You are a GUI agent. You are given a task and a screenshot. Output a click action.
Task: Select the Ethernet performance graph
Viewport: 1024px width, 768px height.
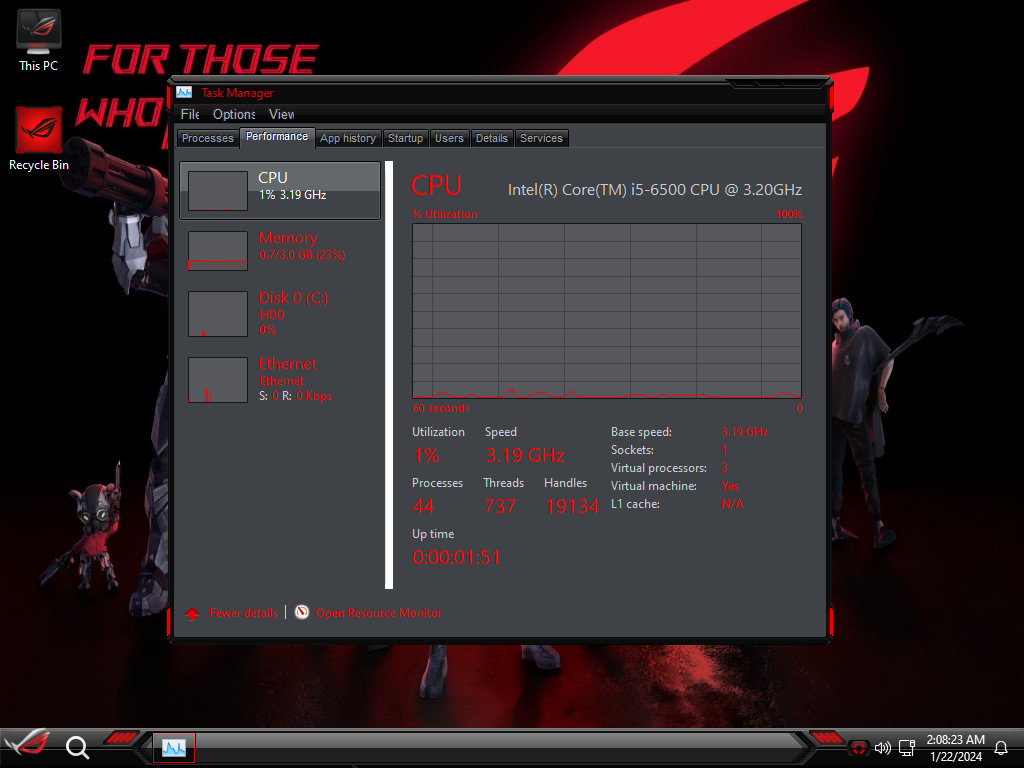218,380
